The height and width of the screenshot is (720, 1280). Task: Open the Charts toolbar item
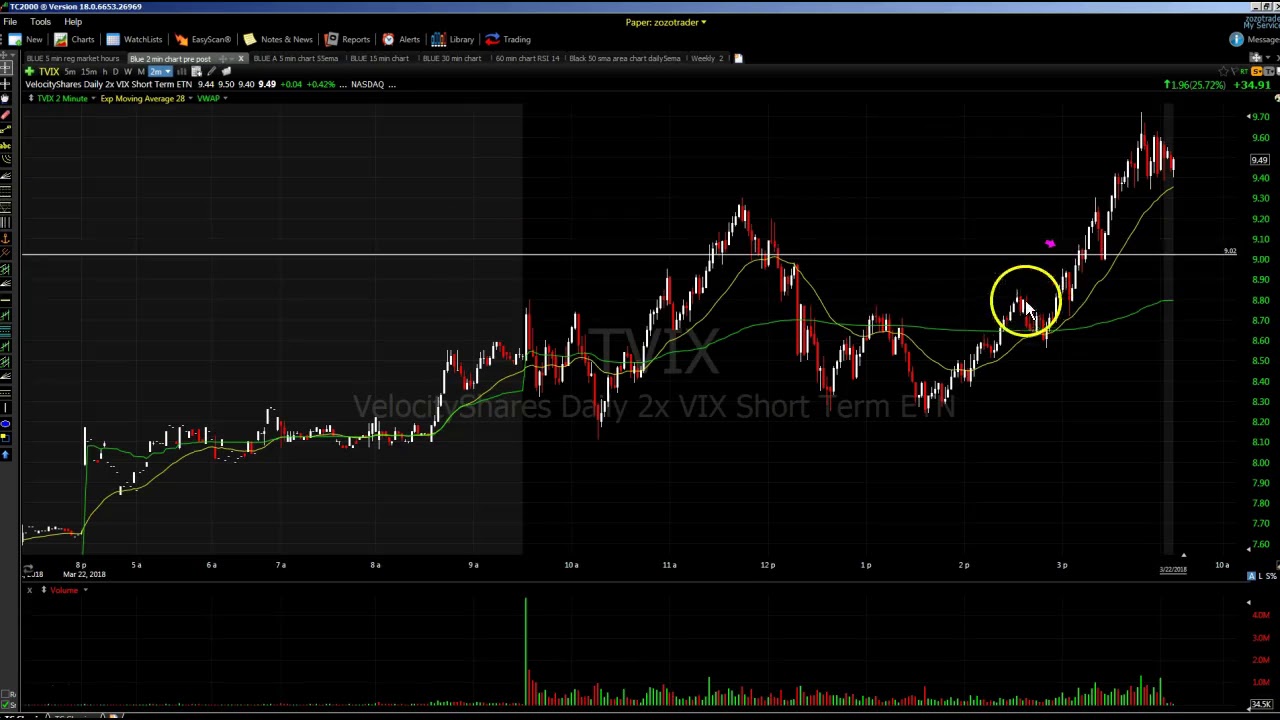[x=75, y=39]
